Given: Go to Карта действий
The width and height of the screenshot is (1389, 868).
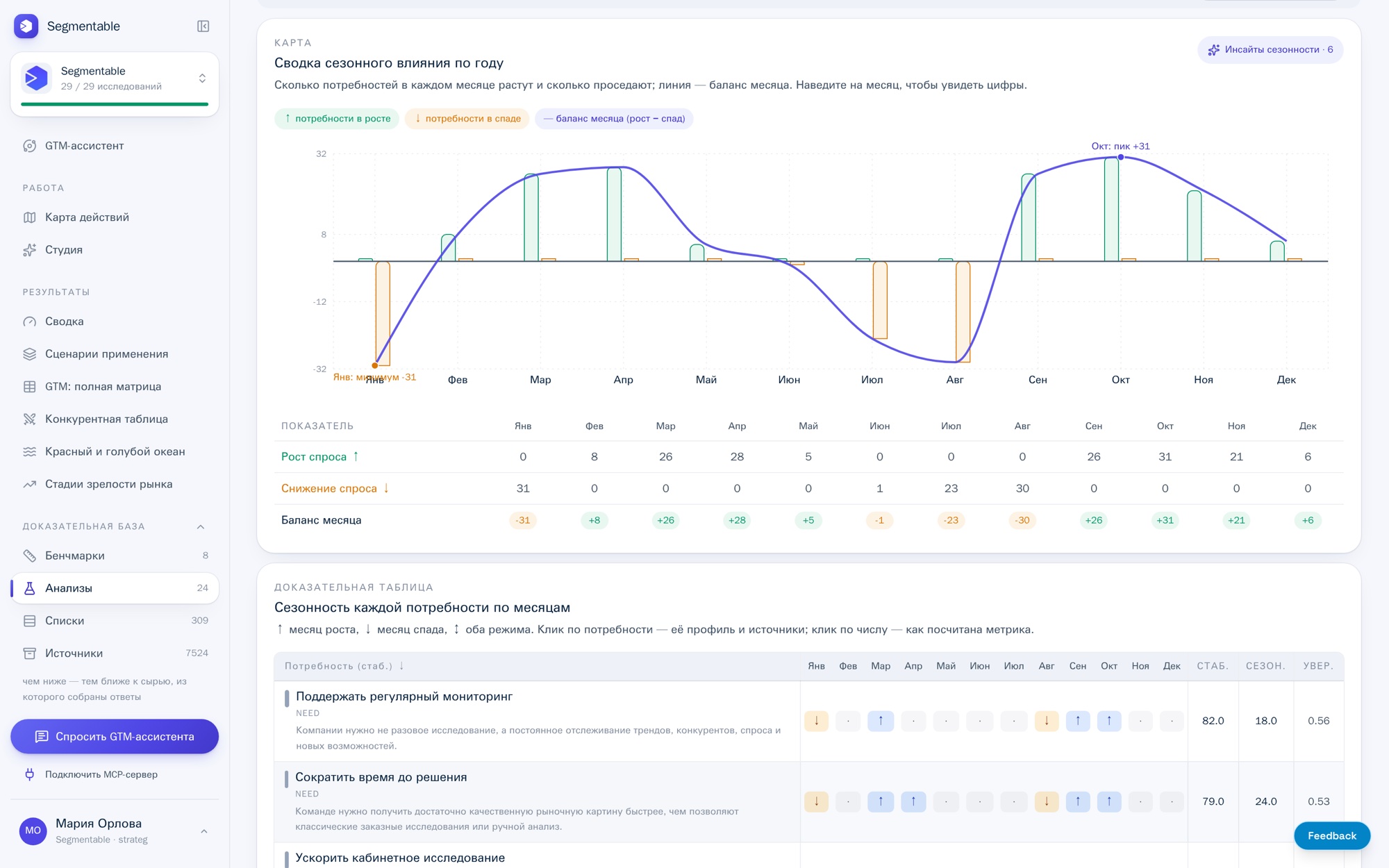Looking at the screenshot, I should click(115, 217).
